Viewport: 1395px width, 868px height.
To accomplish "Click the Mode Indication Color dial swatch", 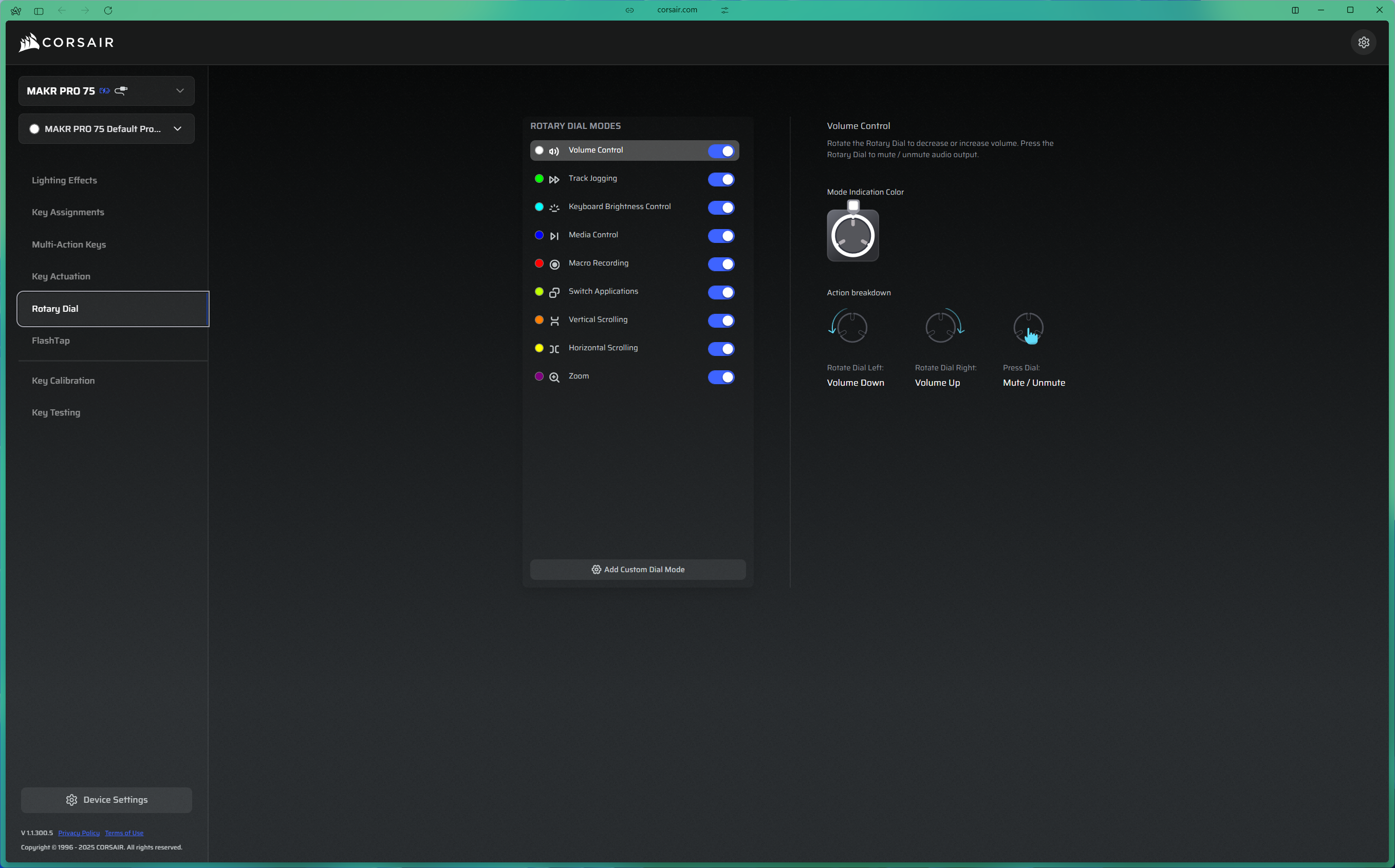I will [852, 235].
